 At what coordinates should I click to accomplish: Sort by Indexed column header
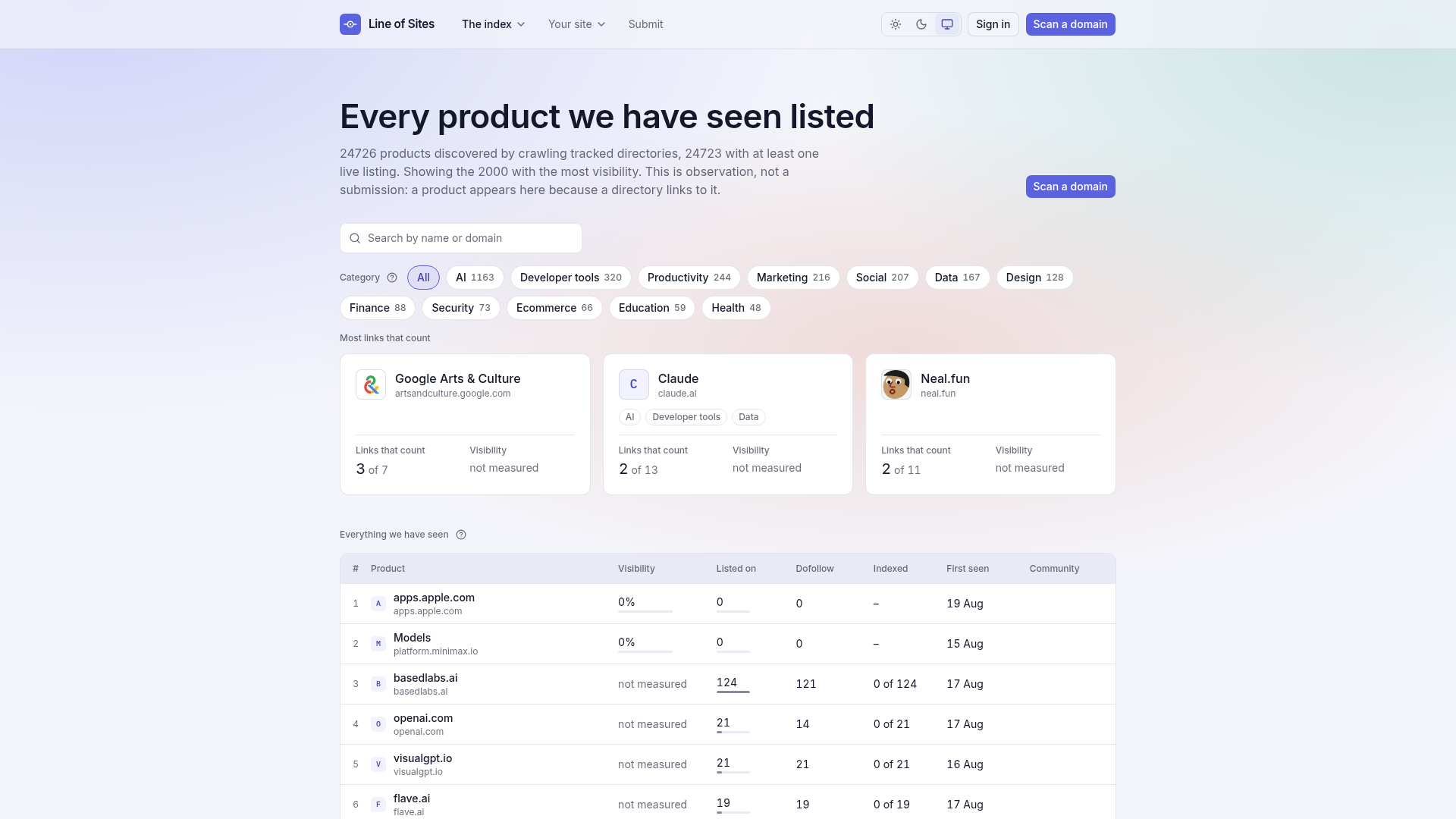(x=890, y=569)
